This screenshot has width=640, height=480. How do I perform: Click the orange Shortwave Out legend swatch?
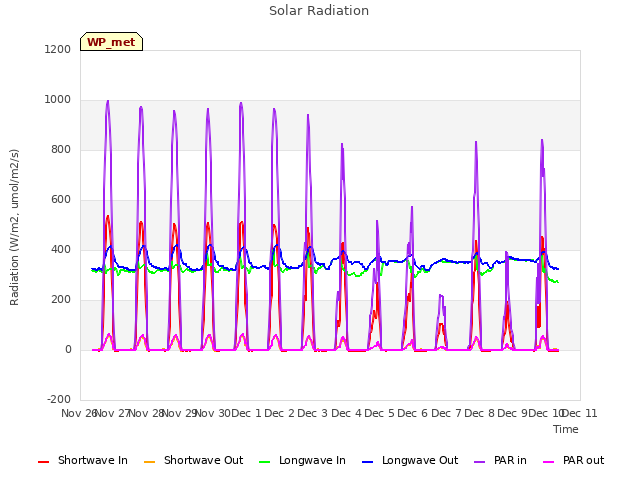[149, 462]
